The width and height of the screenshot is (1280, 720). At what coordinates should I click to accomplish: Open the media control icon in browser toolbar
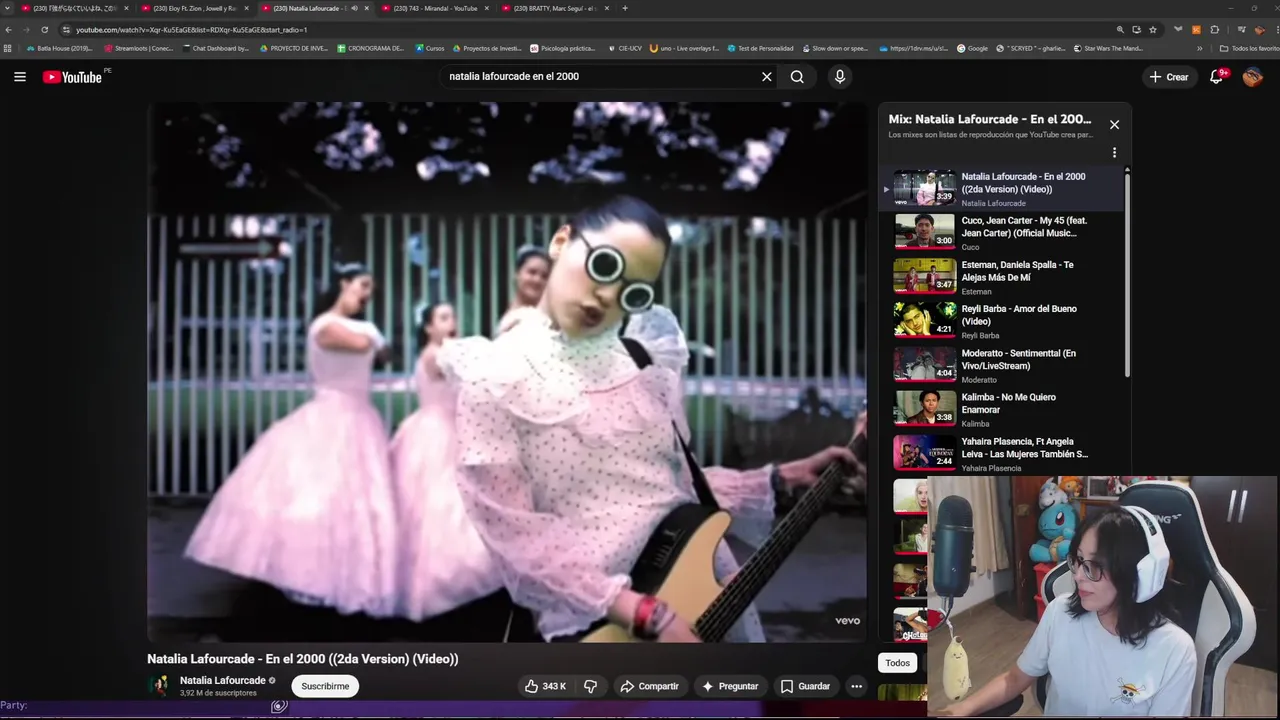1241,30
